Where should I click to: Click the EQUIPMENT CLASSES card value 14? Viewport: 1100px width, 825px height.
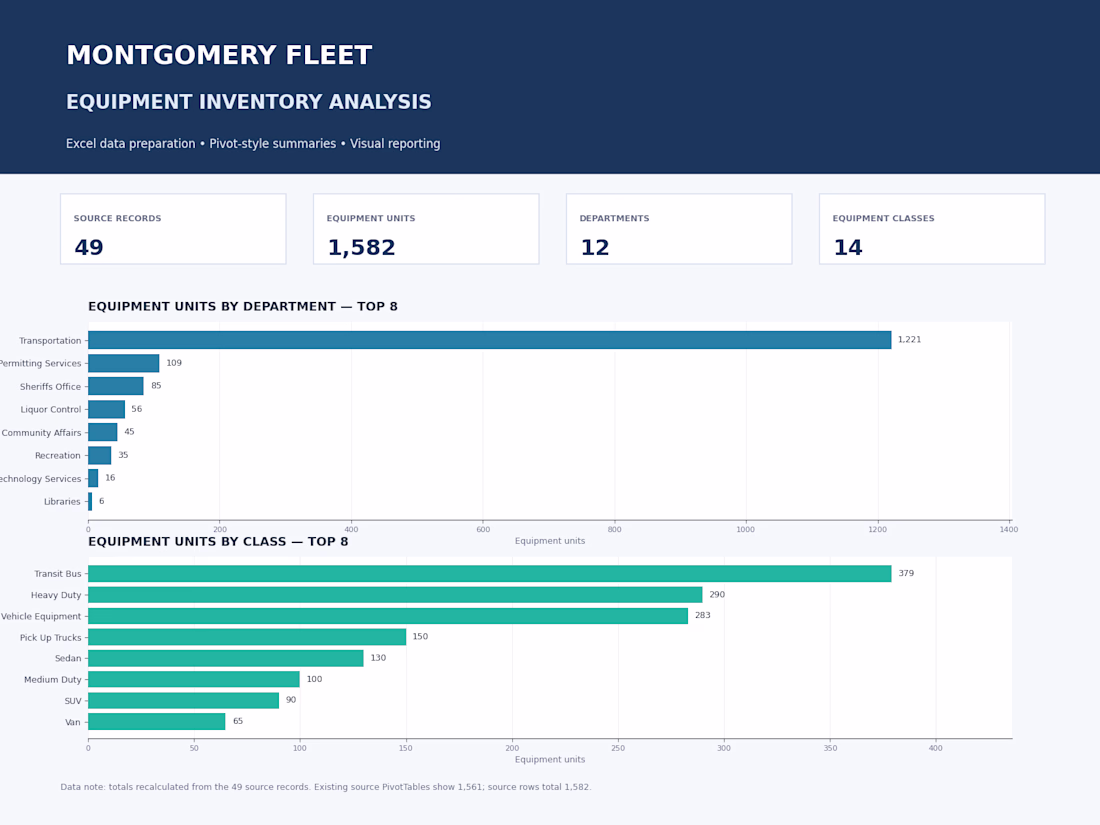[847, 248]
